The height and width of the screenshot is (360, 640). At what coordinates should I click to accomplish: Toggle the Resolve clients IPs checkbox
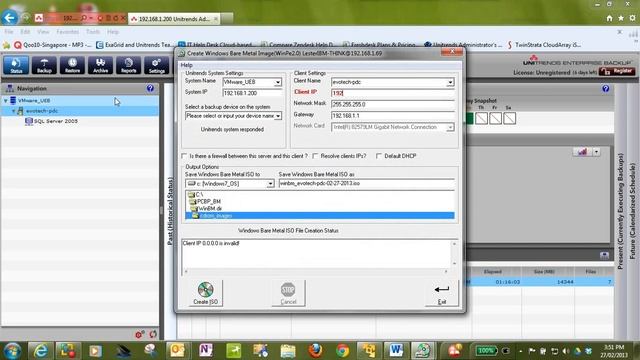click(x=315, y=156)
